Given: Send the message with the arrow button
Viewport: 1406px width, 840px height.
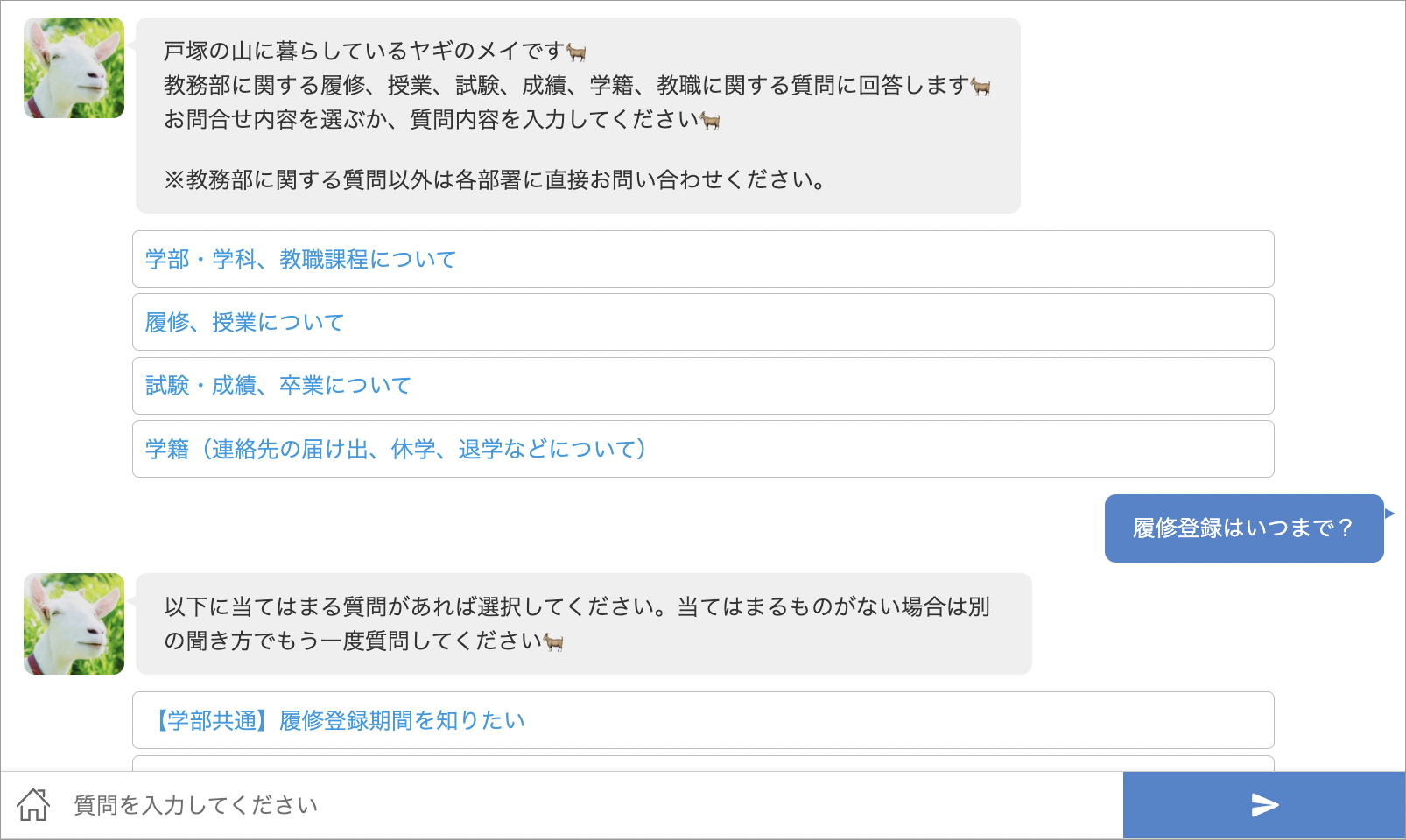Looking at the screenshot, I should point(1264,805).
